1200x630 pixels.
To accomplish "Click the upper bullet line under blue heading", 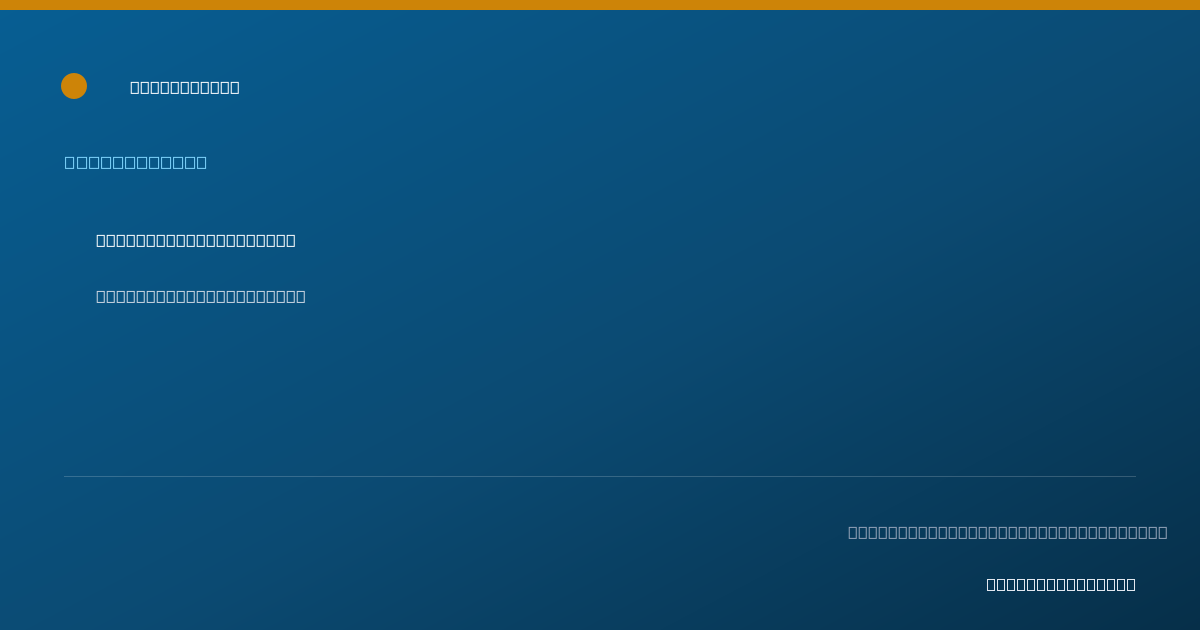I will click(x=196, y=240).
